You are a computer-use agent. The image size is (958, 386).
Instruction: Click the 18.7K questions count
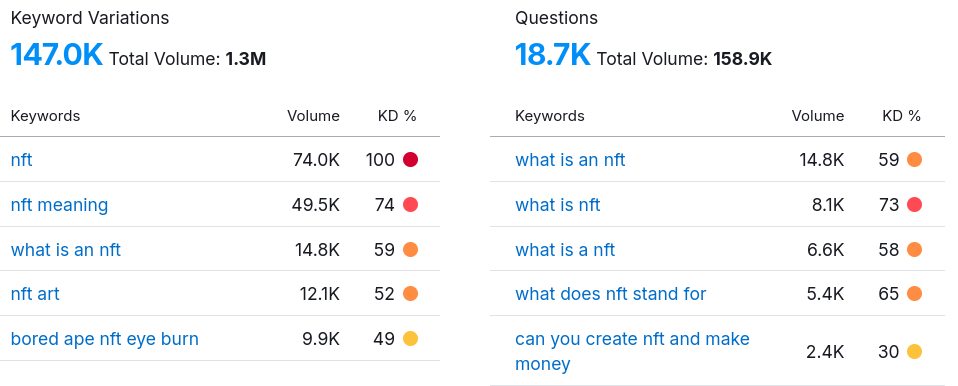point(552,54)
